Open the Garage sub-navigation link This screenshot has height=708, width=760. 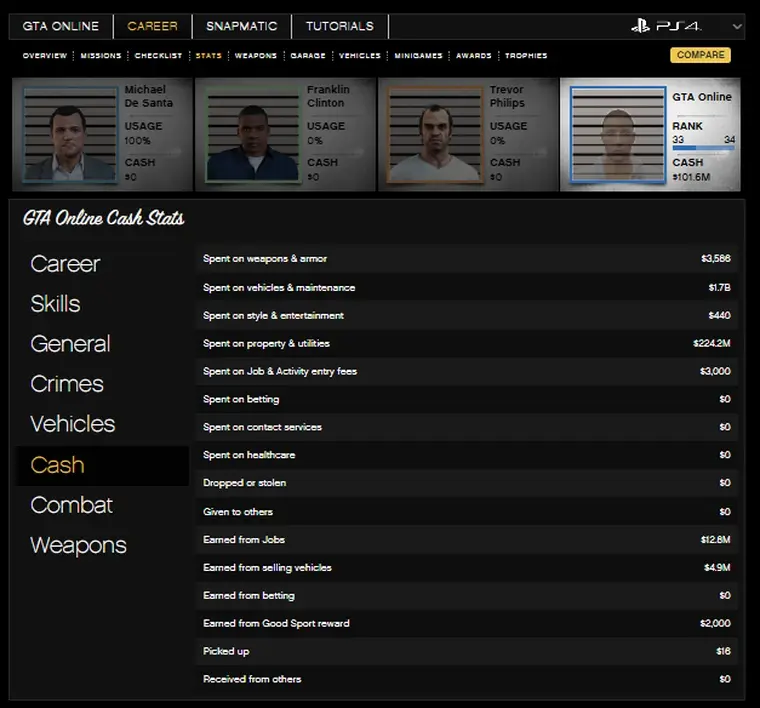(308, 56)
